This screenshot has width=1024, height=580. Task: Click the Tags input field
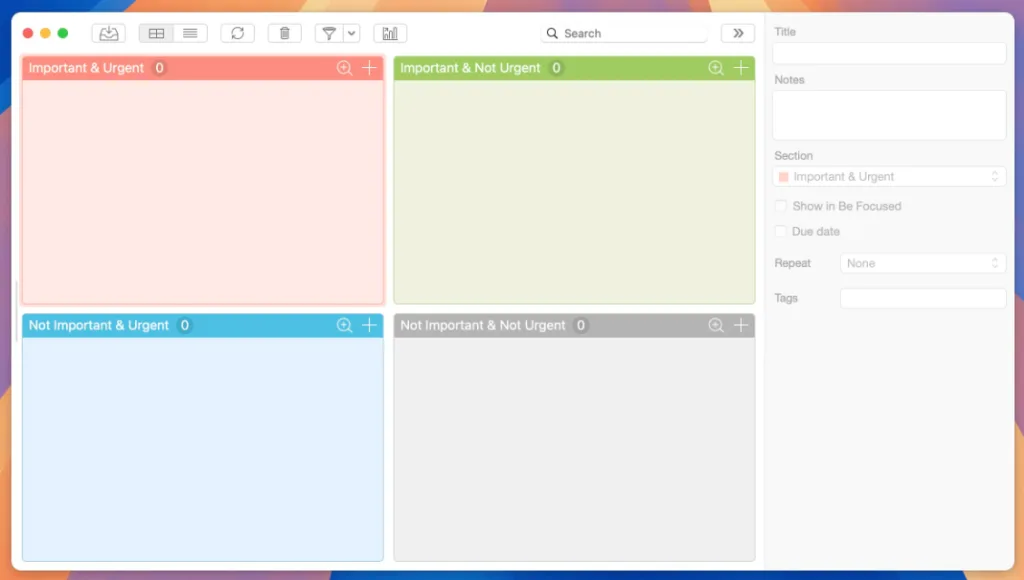tap(922, 298)
